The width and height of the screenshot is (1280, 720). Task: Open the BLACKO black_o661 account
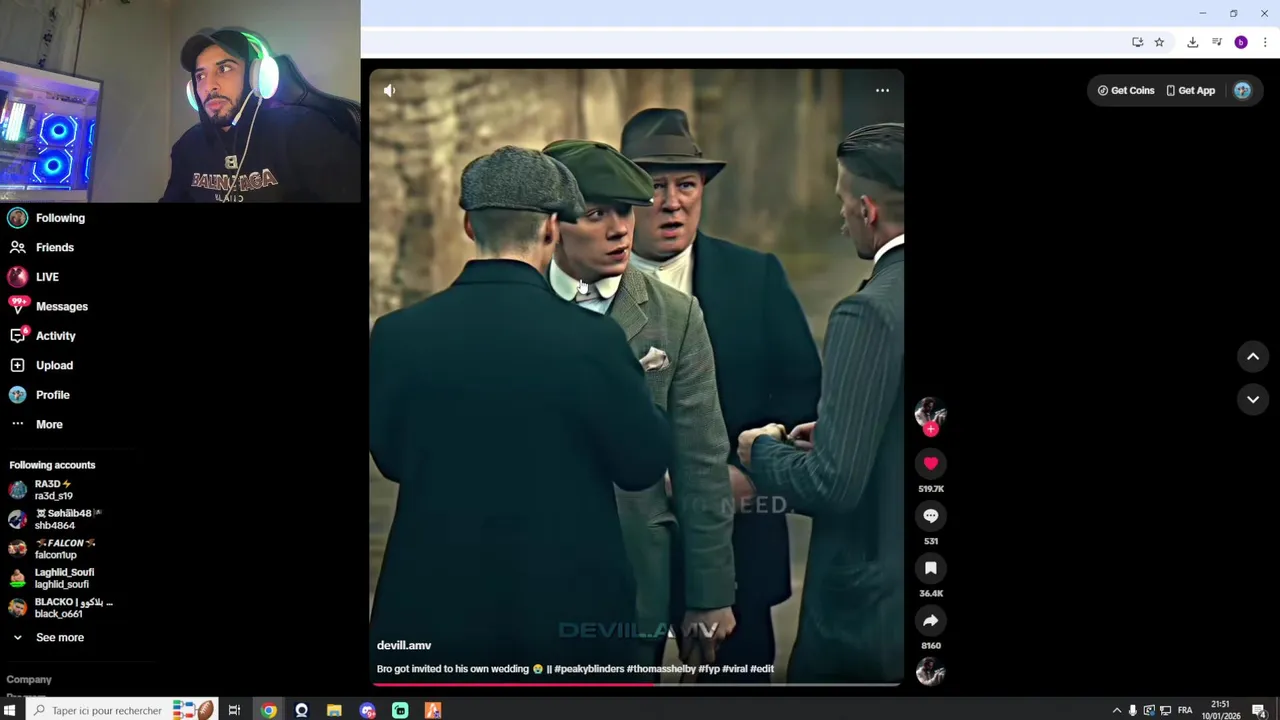click(x=60, y=607)
